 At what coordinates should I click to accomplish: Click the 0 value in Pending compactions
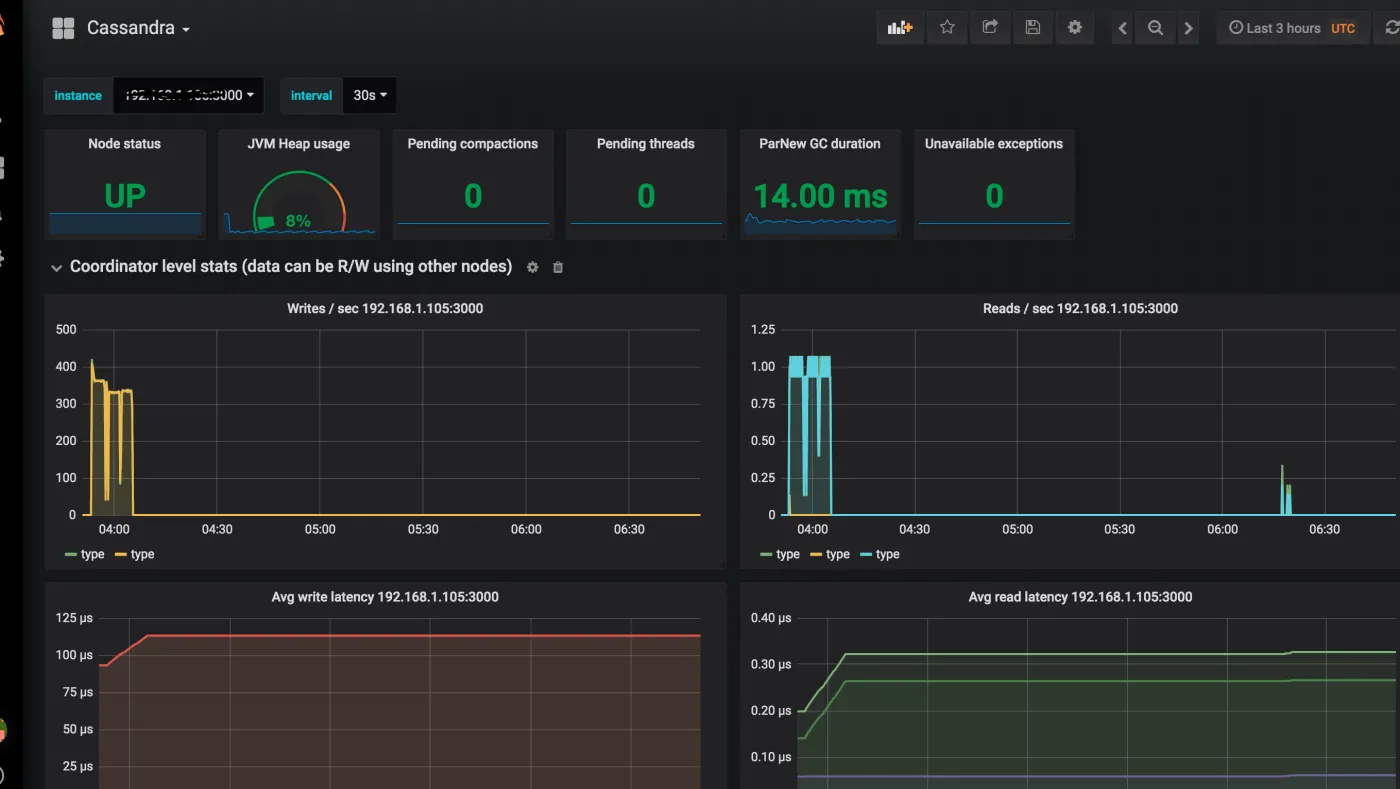(x=473, y=196)
